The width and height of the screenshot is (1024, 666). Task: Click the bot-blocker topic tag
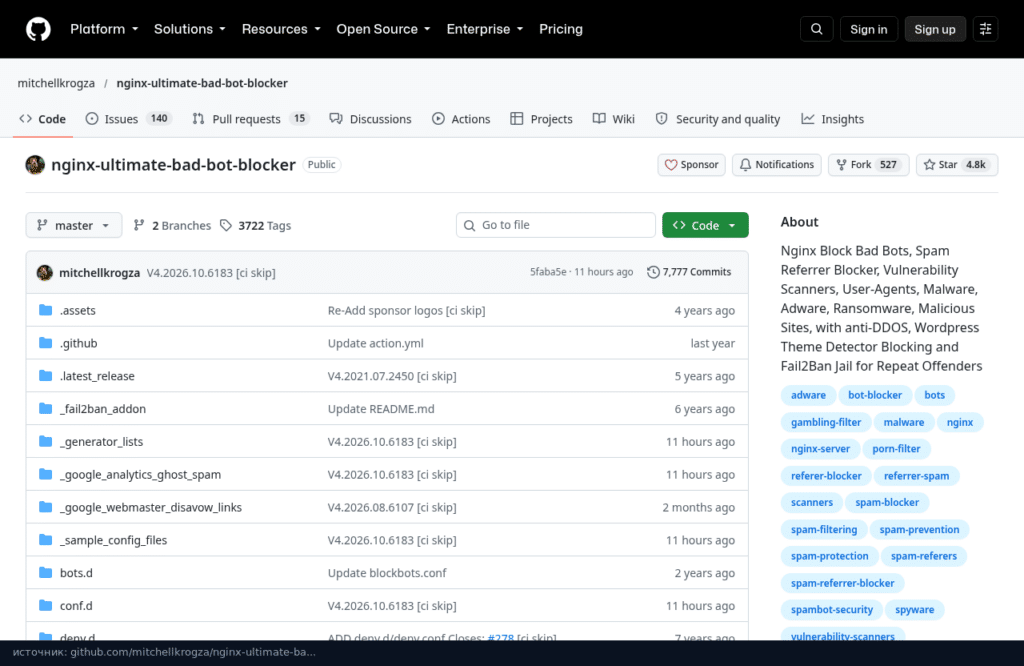tap(874, 395)
